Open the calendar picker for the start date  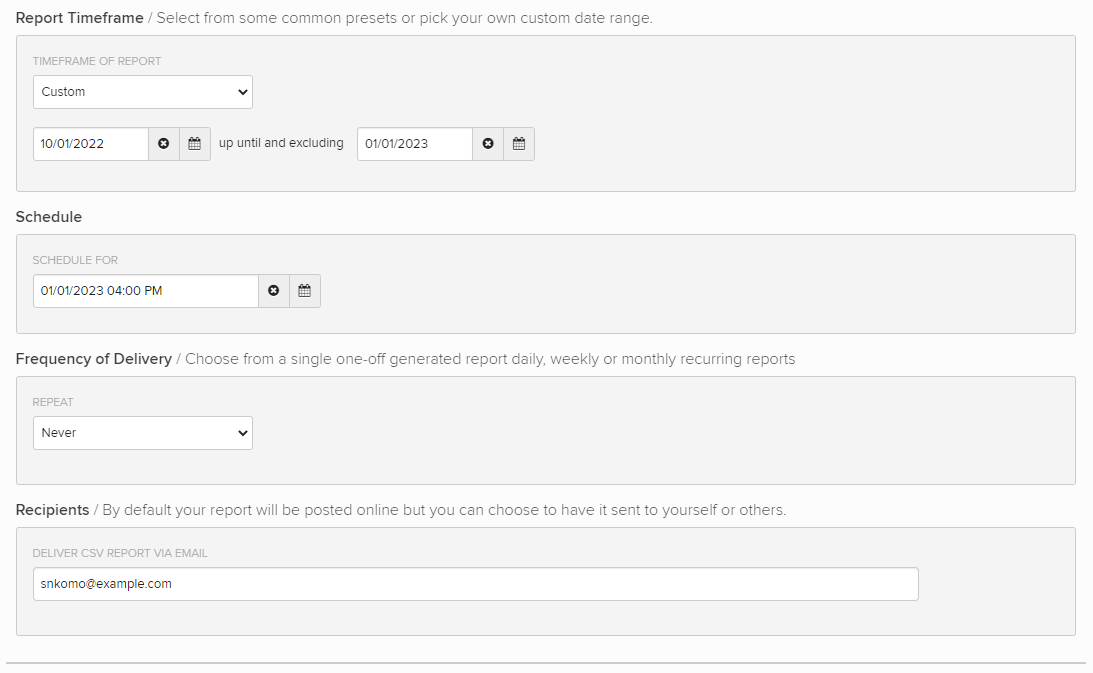pyautogui.click(x=195, y=143)
